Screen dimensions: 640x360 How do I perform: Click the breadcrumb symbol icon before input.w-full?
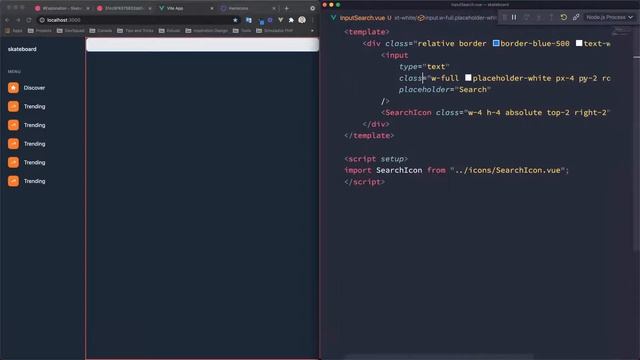(421, 18)
